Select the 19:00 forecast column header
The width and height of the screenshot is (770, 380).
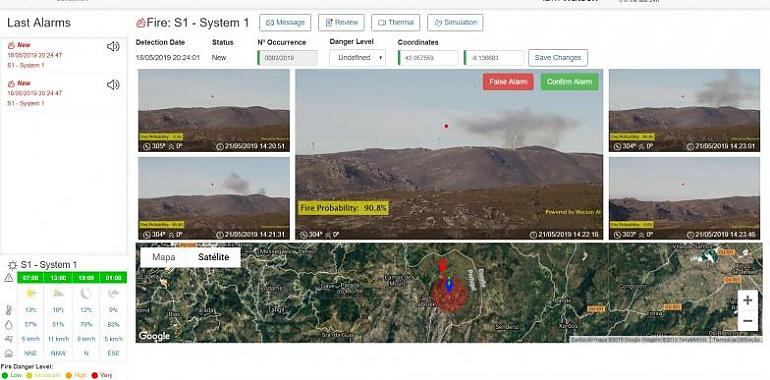pyautogui.click(x=85, y=278)
